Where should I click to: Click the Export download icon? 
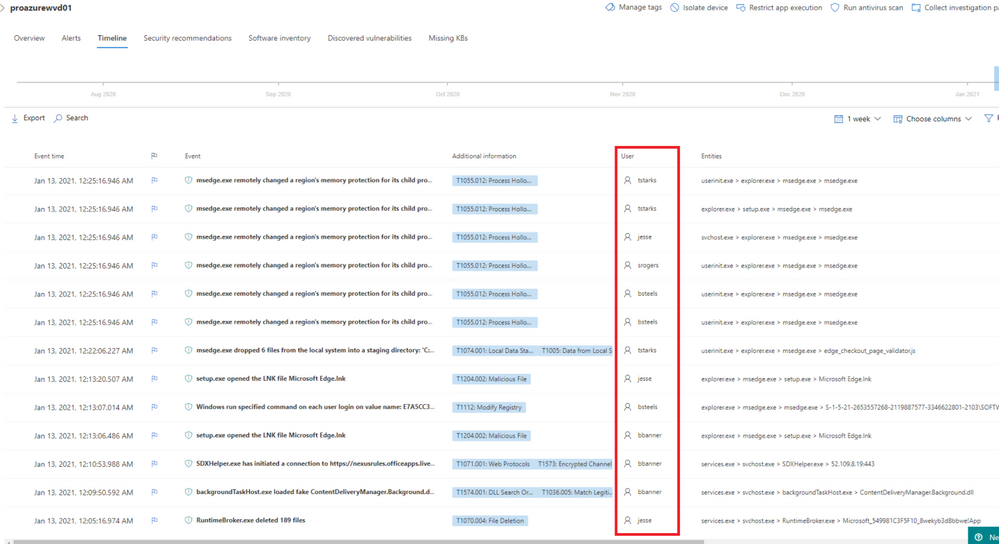(15, 118)
